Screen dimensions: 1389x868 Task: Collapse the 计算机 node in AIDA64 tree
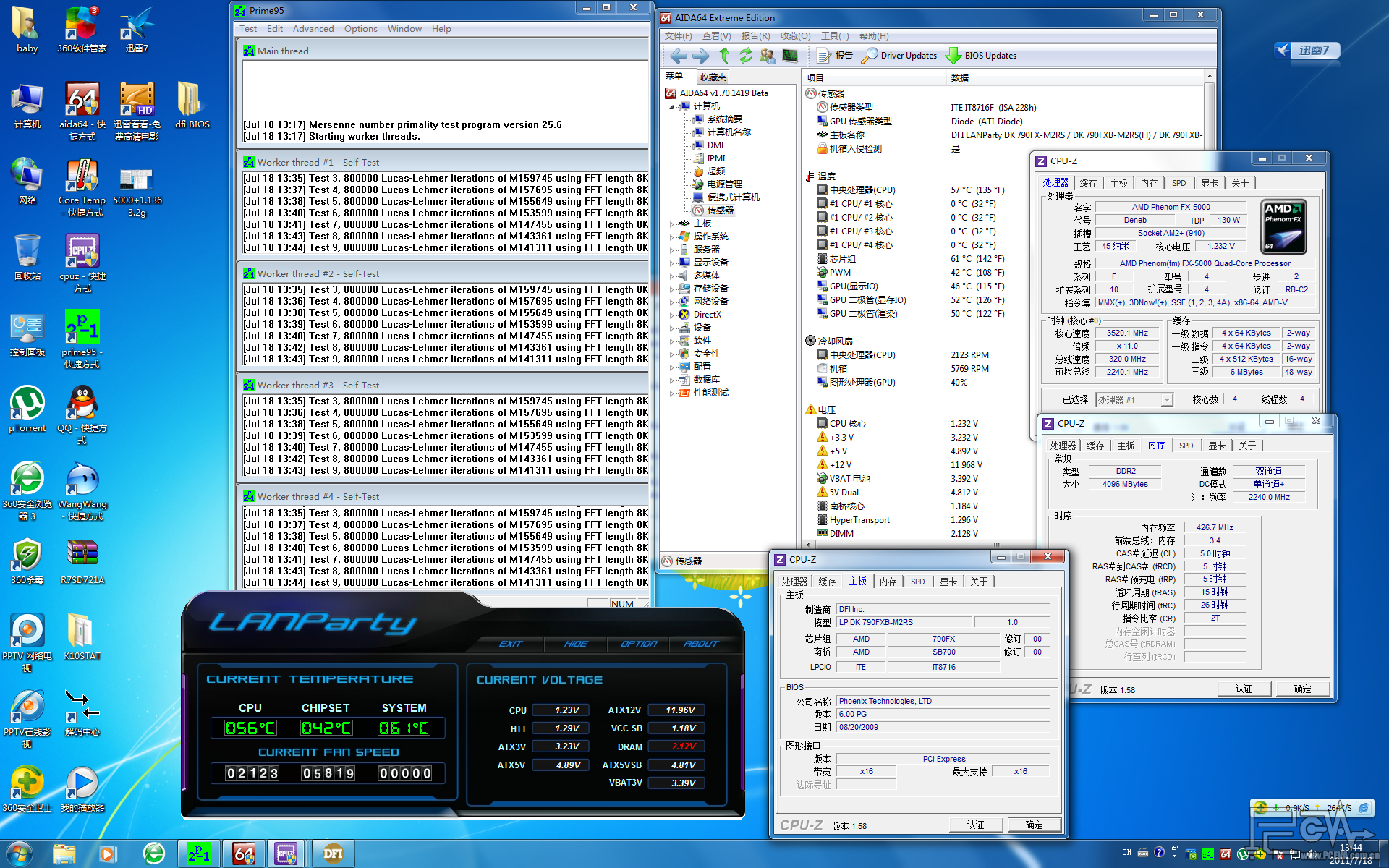coord(672,107)
